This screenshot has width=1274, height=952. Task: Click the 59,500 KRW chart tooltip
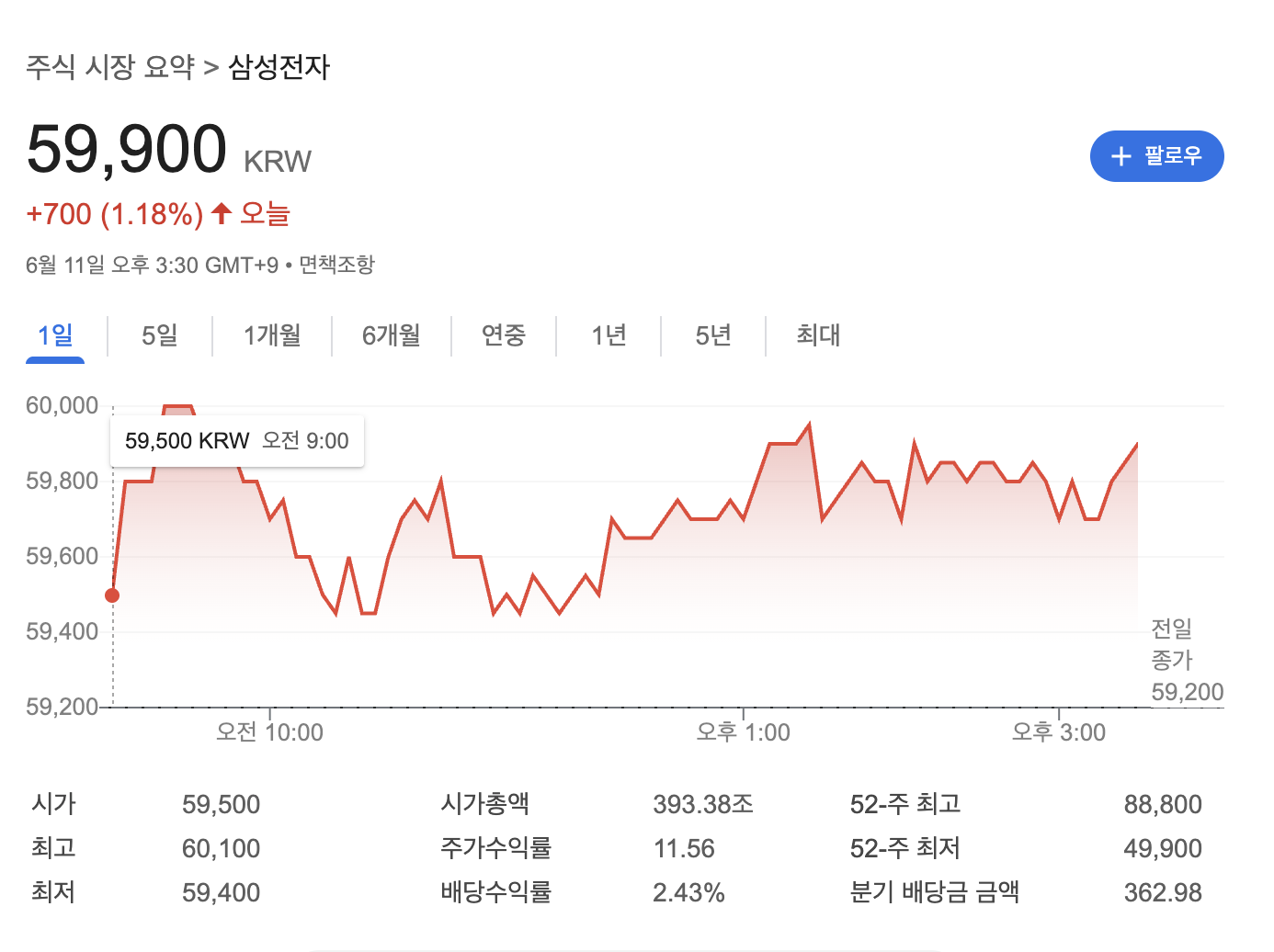(x=236, y=440)
